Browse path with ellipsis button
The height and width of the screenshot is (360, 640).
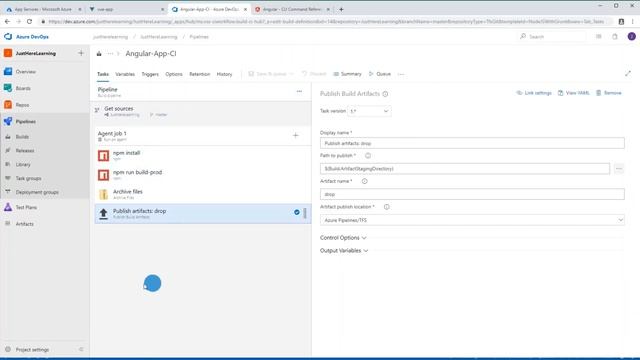tap(619, 169)
